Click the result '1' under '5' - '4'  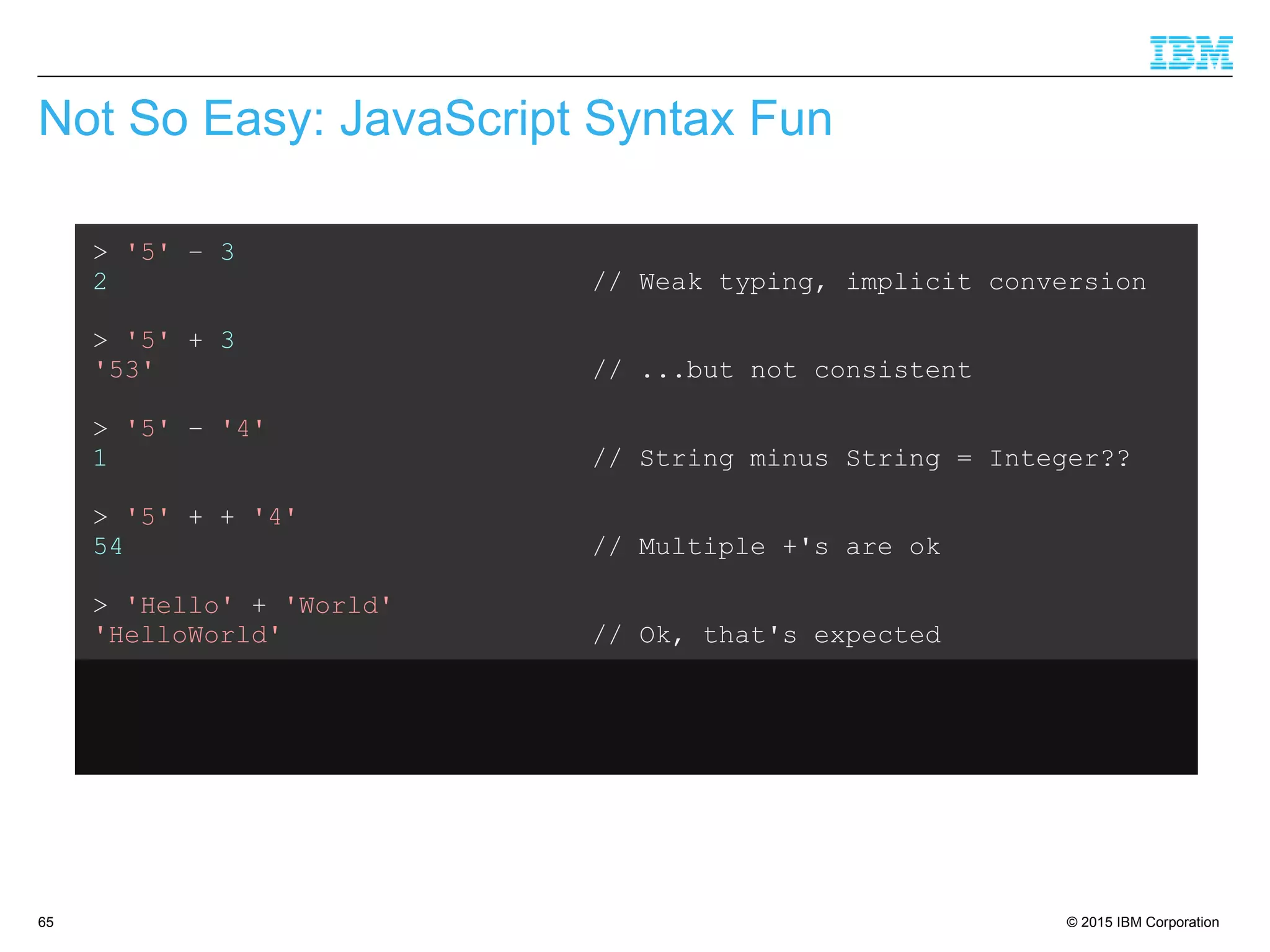click(x=100, y=459)
